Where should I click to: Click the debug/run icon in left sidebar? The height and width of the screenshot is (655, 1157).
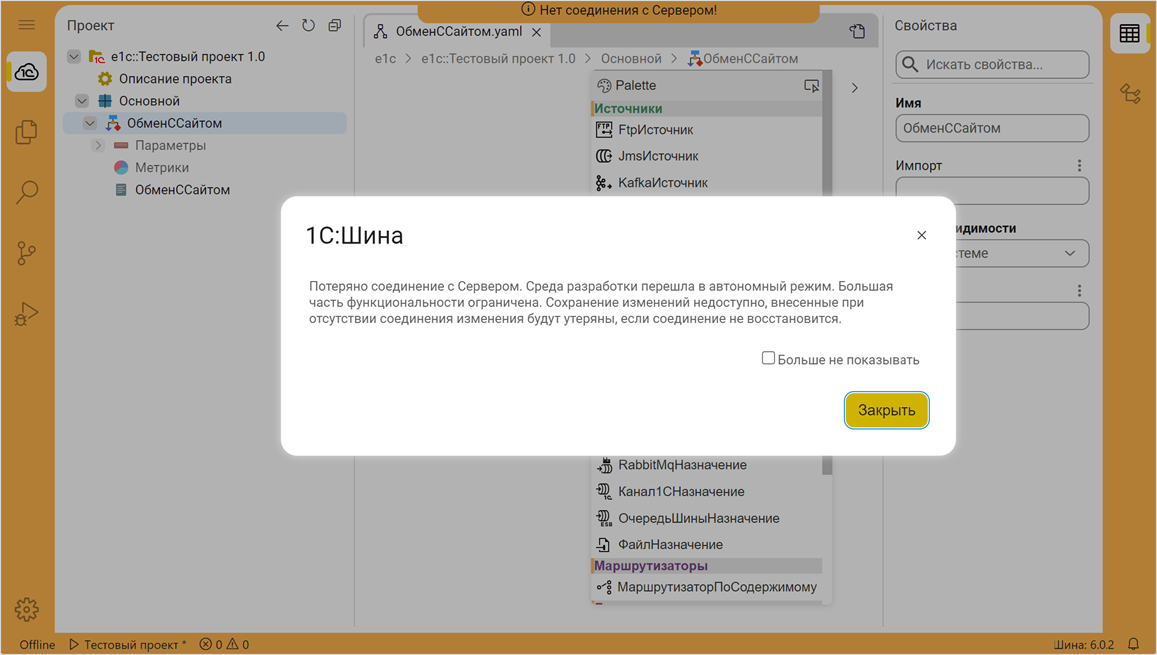26,313
